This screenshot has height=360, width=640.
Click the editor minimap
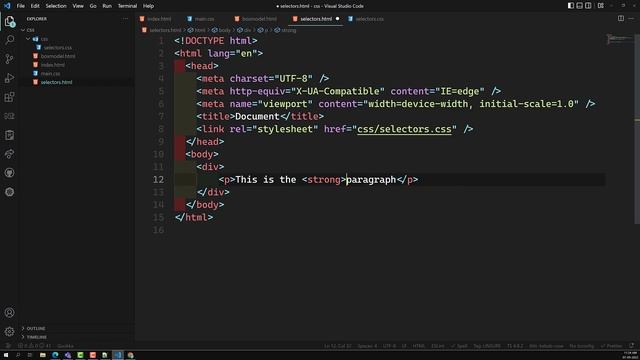[619, 39]
